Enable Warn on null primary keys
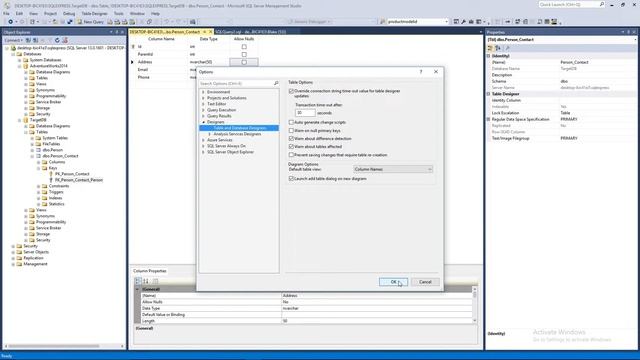The width and height of the screenshot is (640, 360). point(291,131)
